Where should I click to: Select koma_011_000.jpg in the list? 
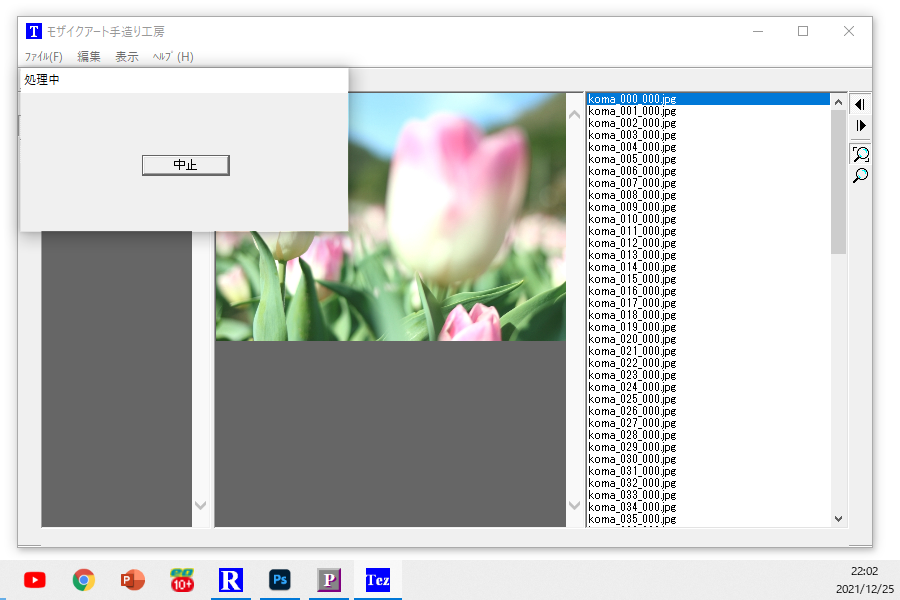tap(708, 231)
